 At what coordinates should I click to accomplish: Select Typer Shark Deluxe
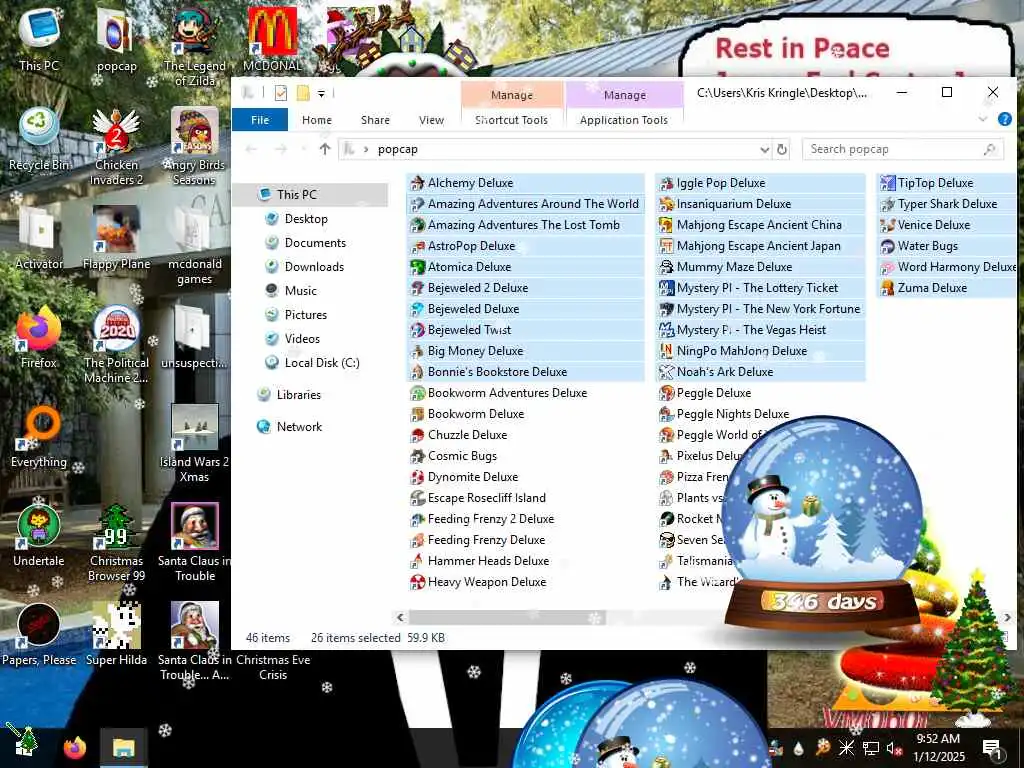pos(939,204)
